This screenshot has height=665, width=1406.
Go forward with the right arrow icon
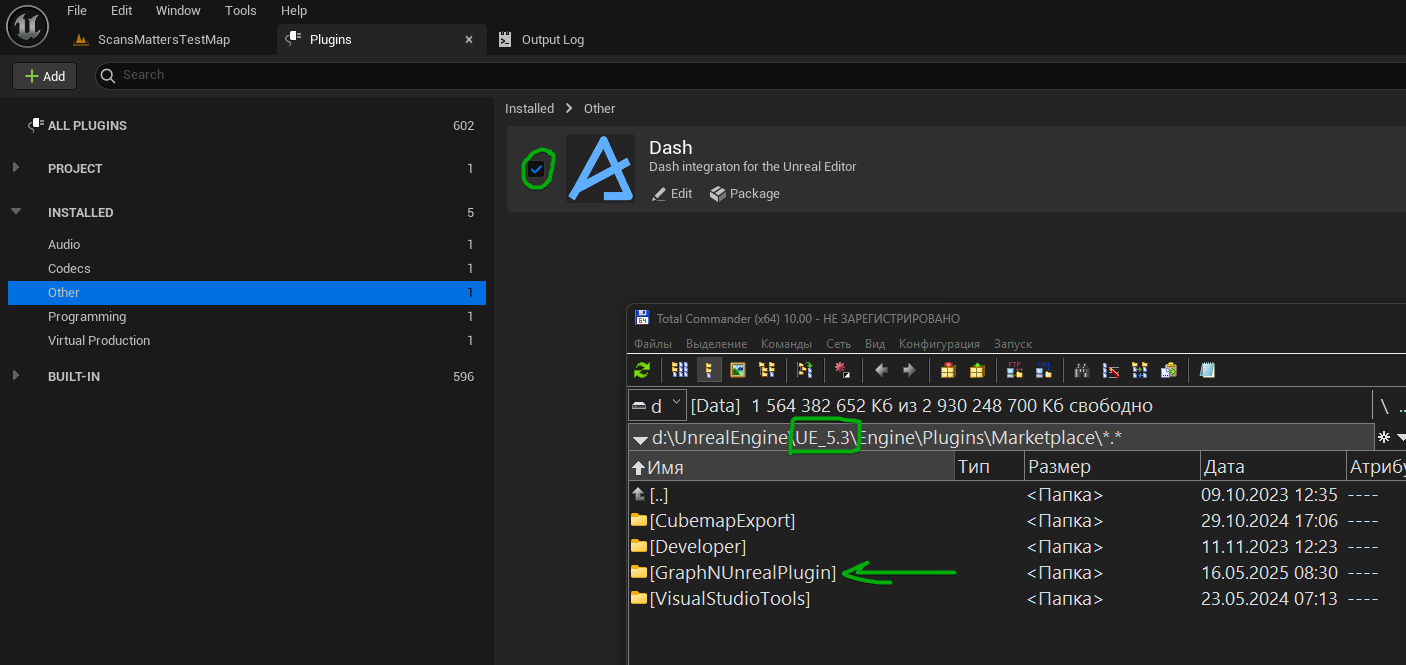909,370
